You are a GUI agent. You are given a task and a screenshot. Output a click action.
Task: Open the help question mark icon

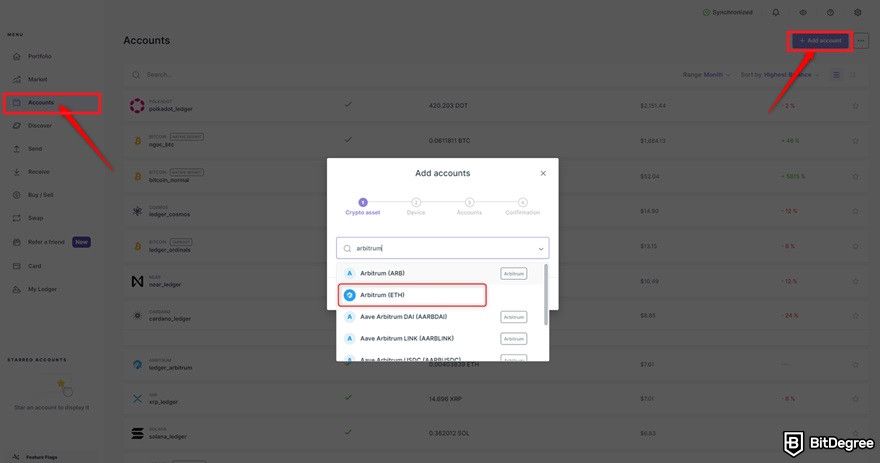tap(830, 12)
